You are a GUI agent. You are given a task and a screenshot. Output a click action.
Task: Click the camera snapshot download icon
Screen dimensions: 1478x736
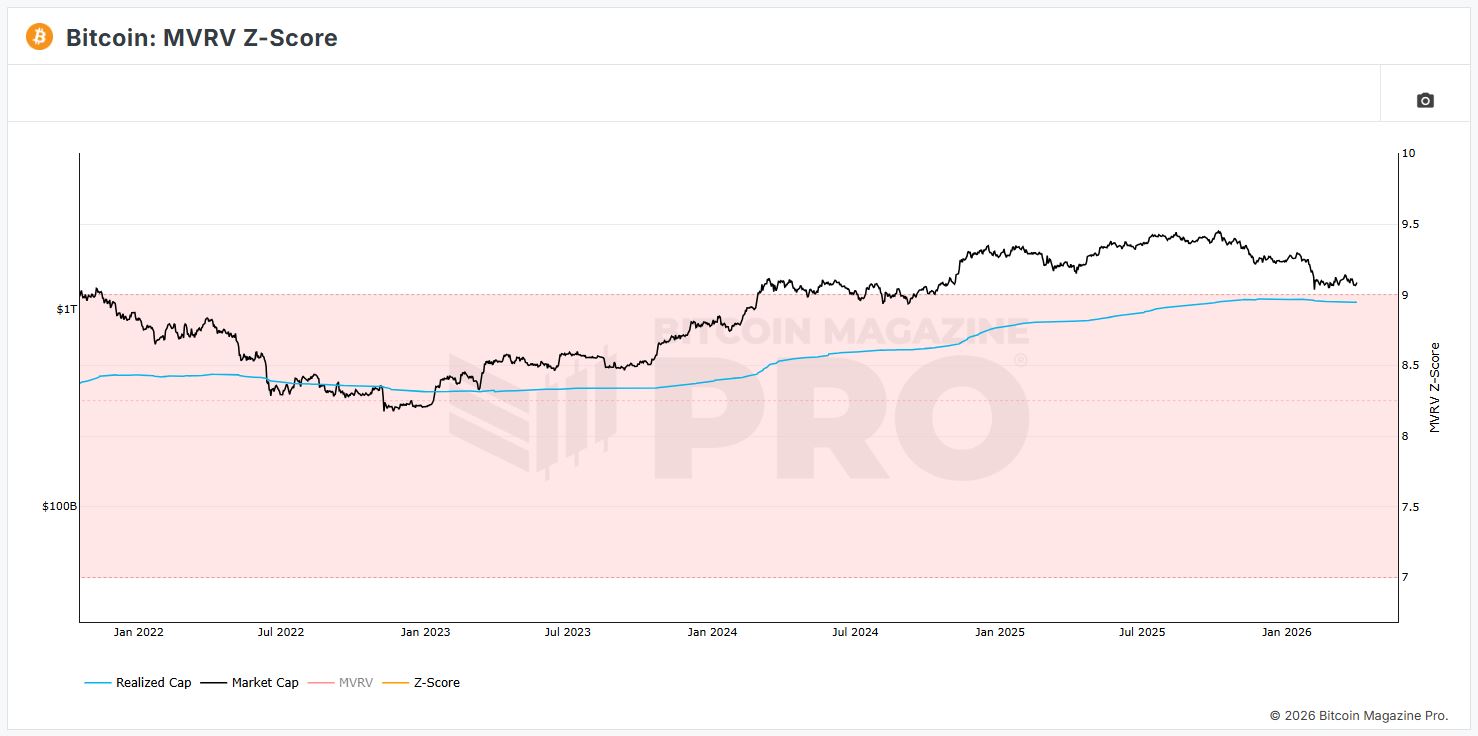[1425, 100]
